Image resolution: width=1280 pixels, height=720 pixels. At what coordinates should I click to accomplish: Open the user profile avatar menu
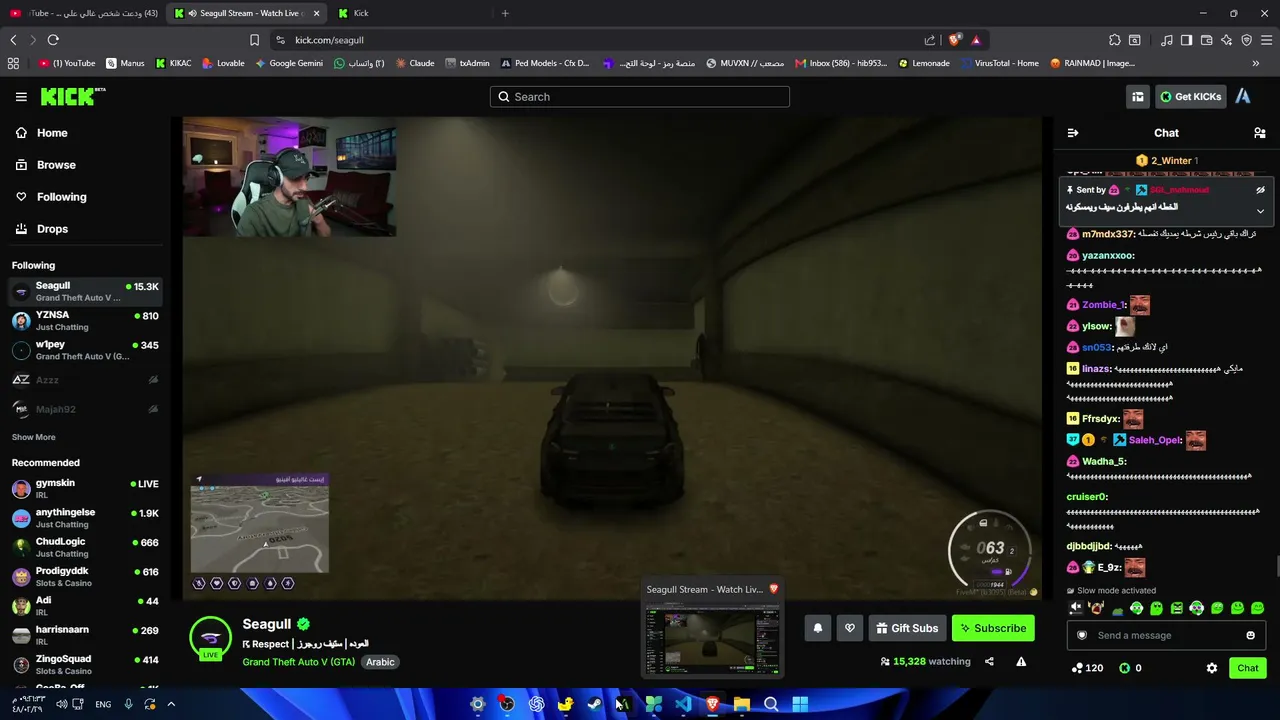point(1243,97)
